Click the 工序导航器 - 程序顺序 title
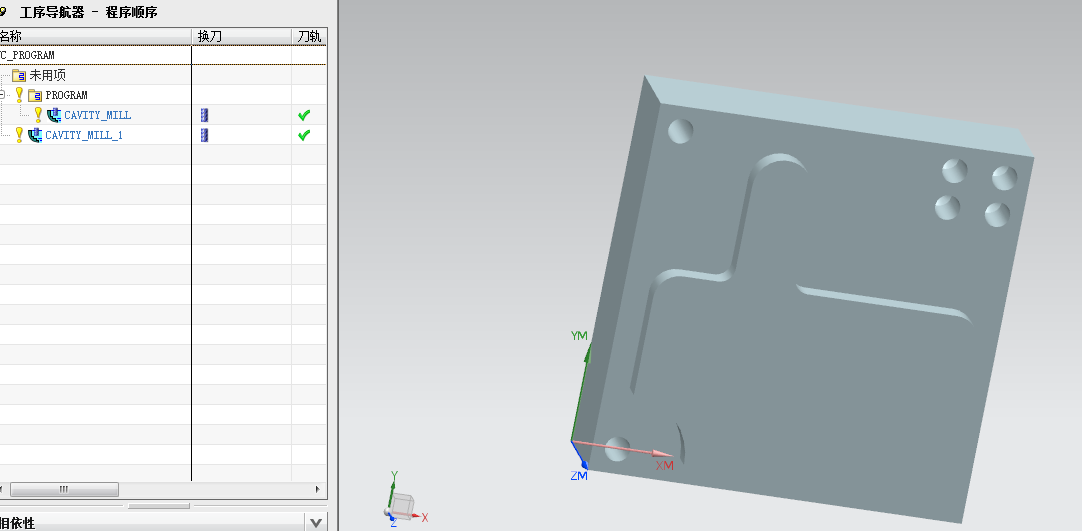The width and height of the screenshot is (1082, 531). coord(88,12)
